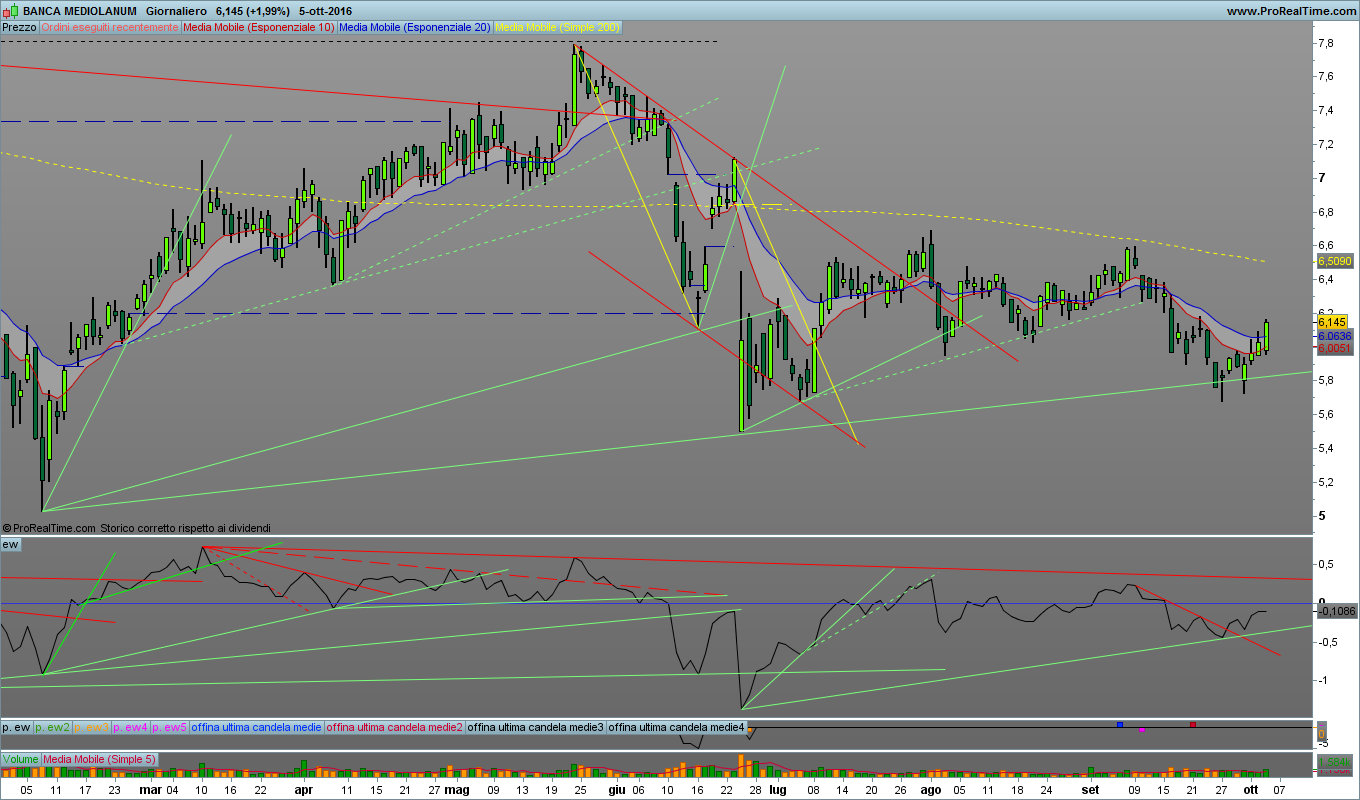Click the 5-ott-2016 date in title
The height and width of the screenshot is (800, 1360).
325,11
